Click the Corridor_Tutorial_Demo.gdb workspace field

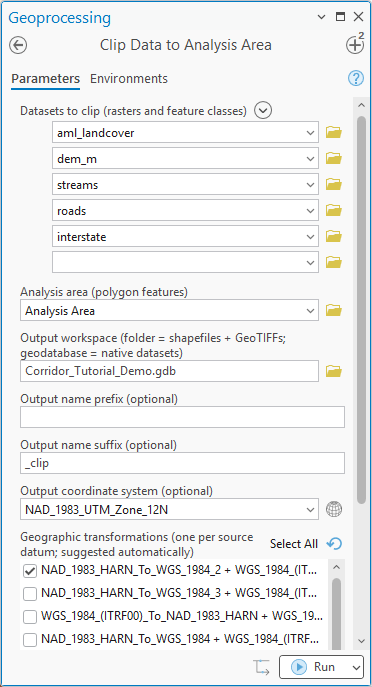pos(169,372)
